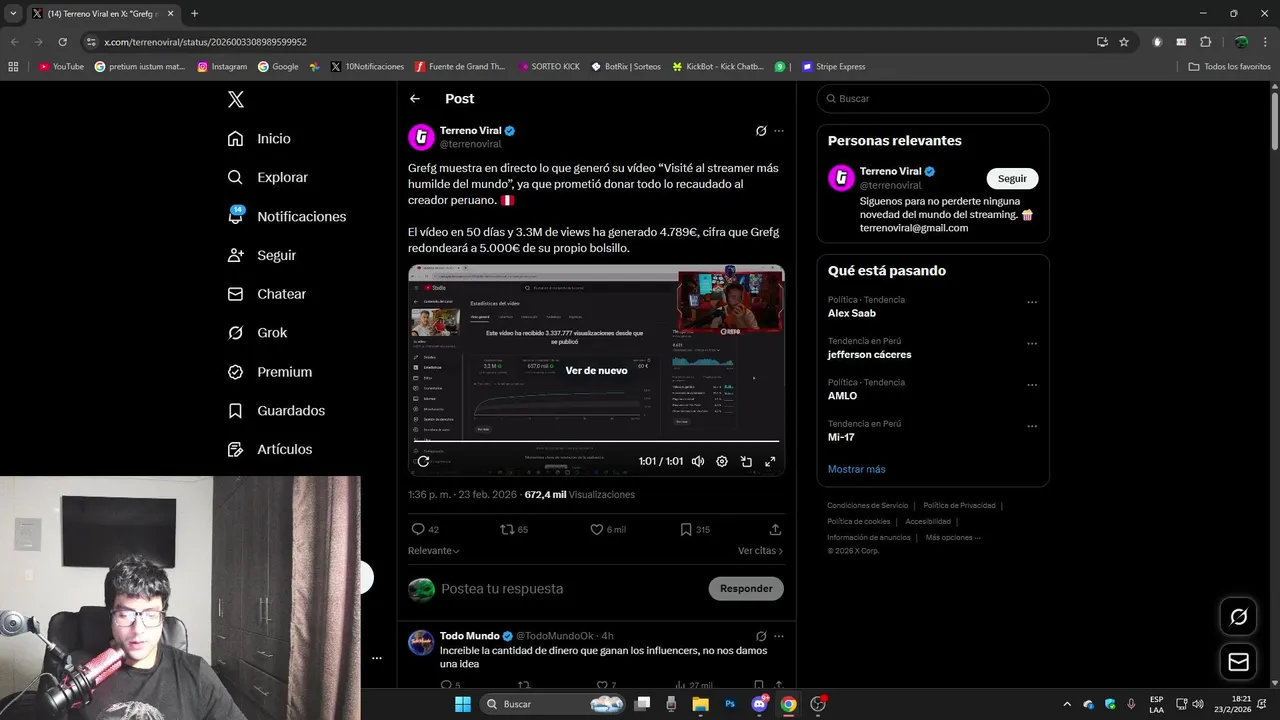The image size is (1280, 720).
Task: Toggle video fullscreen
Action: click(x=770, y=461)
